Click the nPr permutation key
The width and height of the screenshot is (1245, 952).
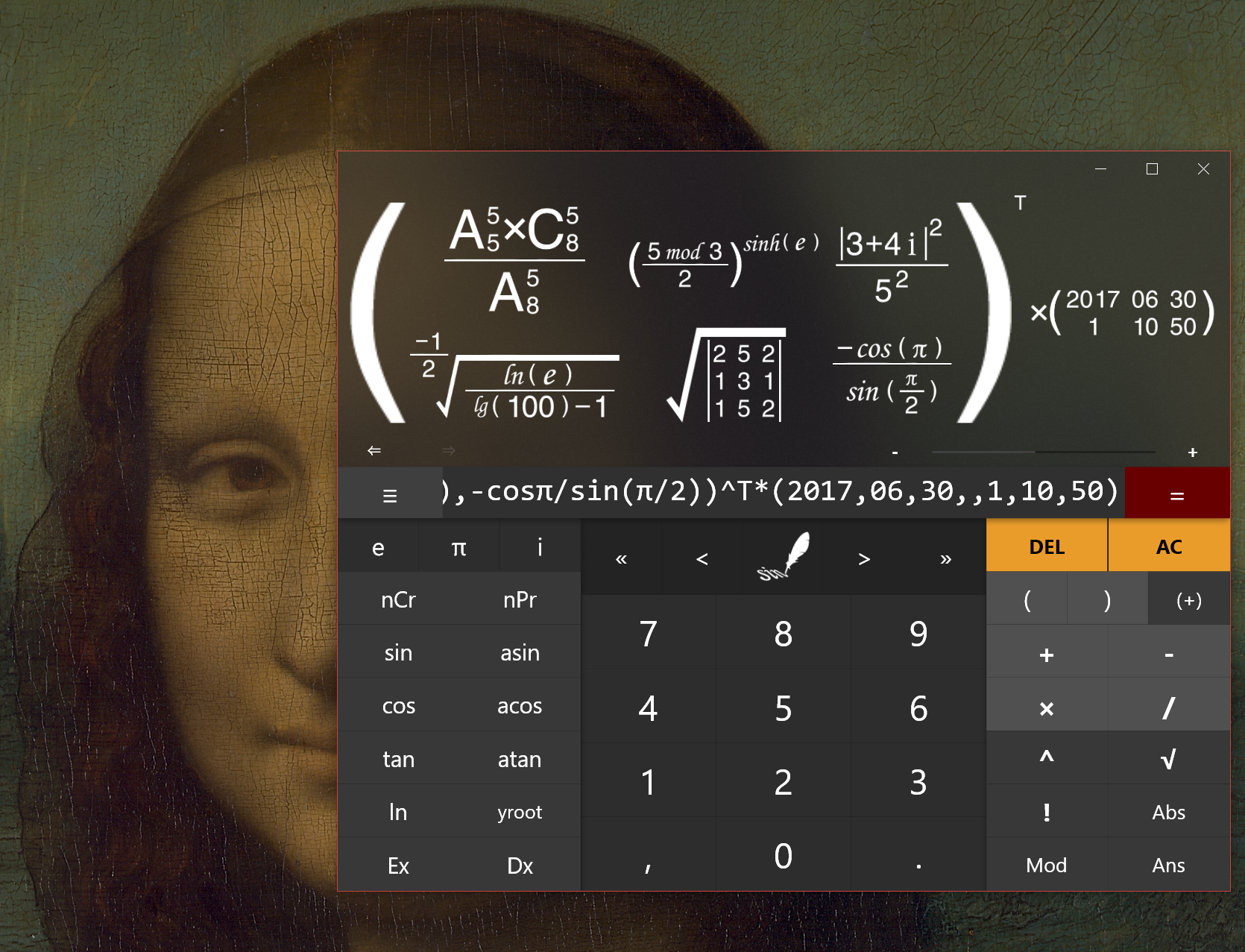520,599
